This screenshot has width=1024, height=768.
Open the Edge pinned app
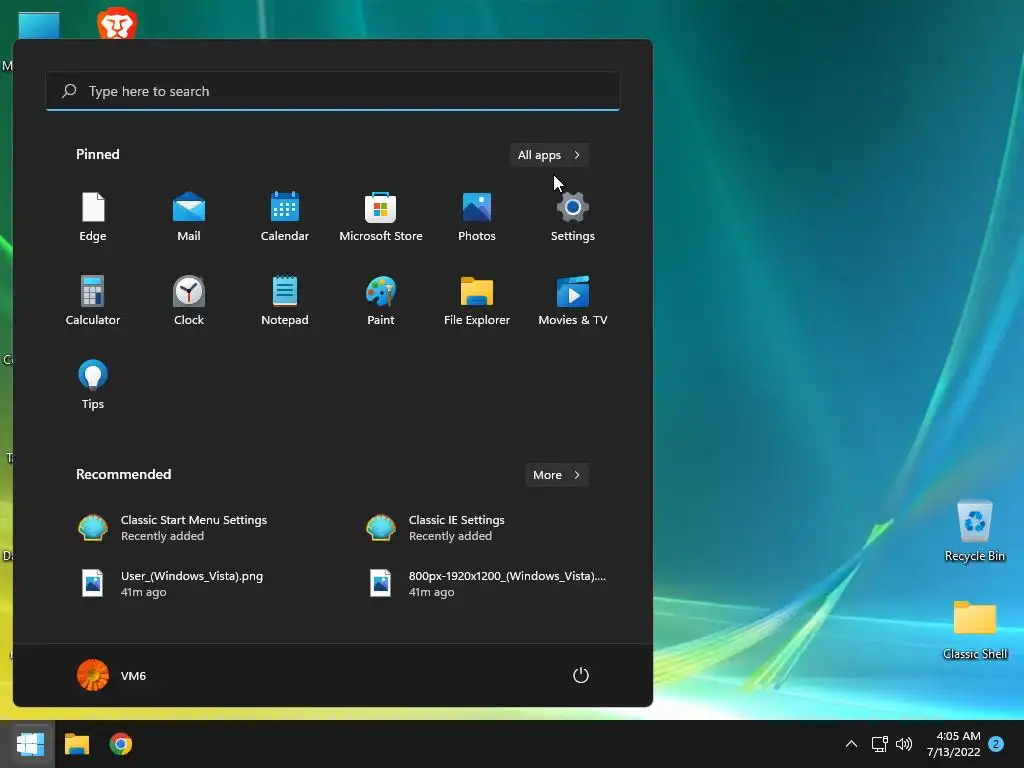point(93,217)
